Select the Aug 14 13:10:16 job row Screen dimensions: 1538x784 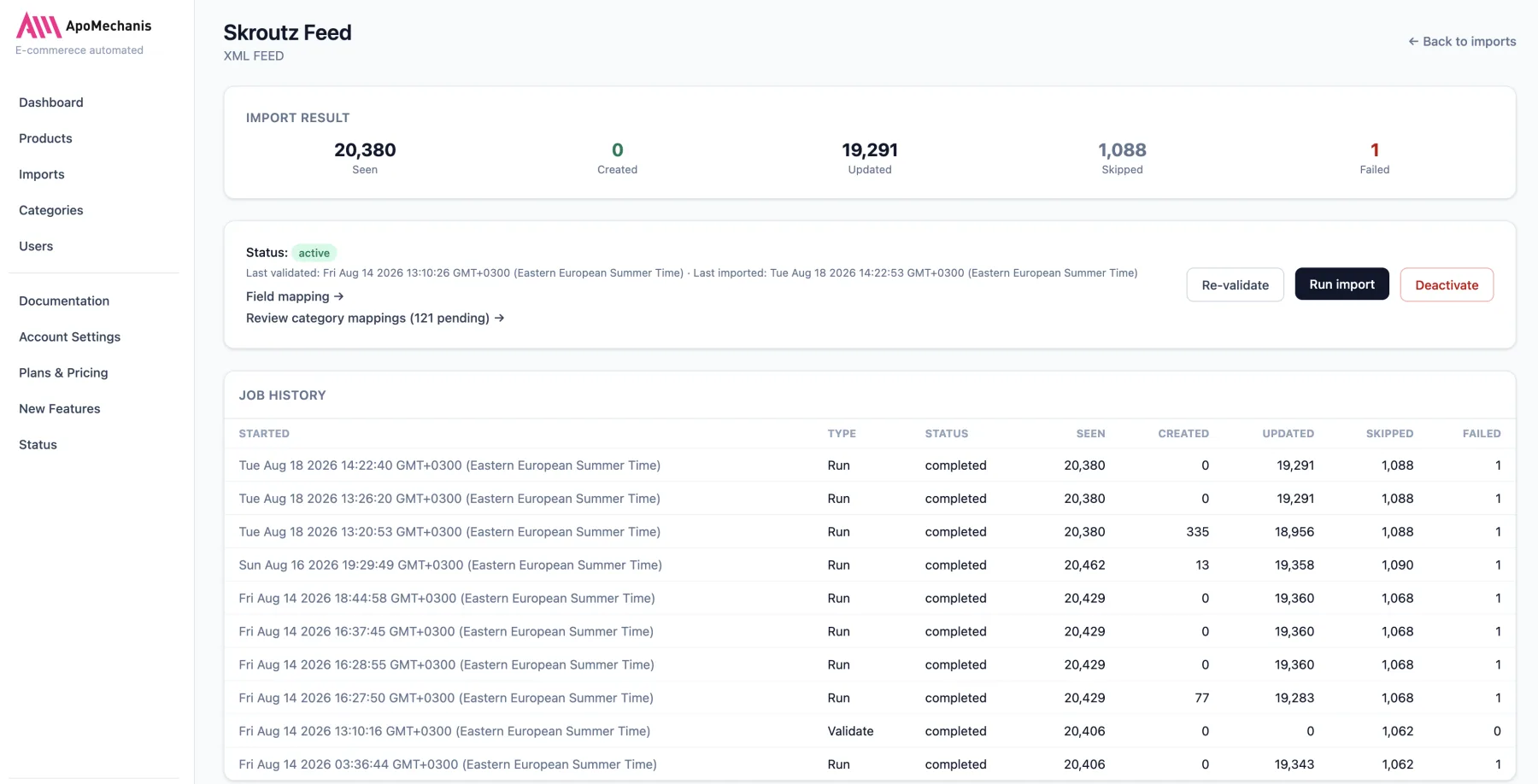870,732
